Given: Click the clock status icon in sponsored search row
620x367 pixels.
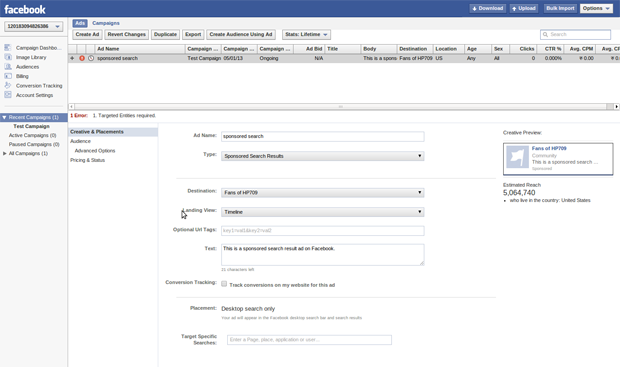Looking at the screenshot, I should coord(91,58).
